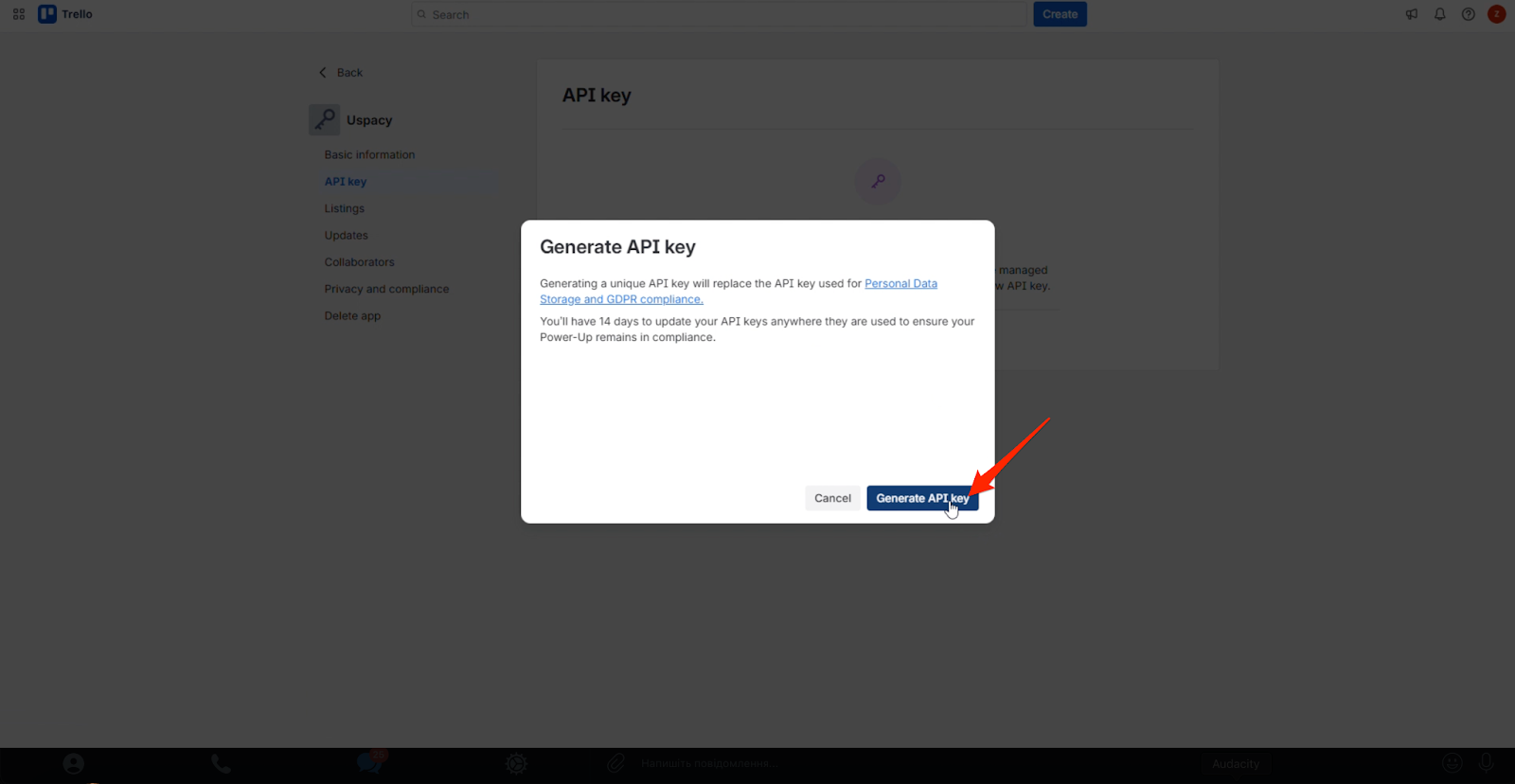Image resolution: width=1515 pixels, height=784 pixels.
Task: Open the notifications bell
Action: [1439, 14]
